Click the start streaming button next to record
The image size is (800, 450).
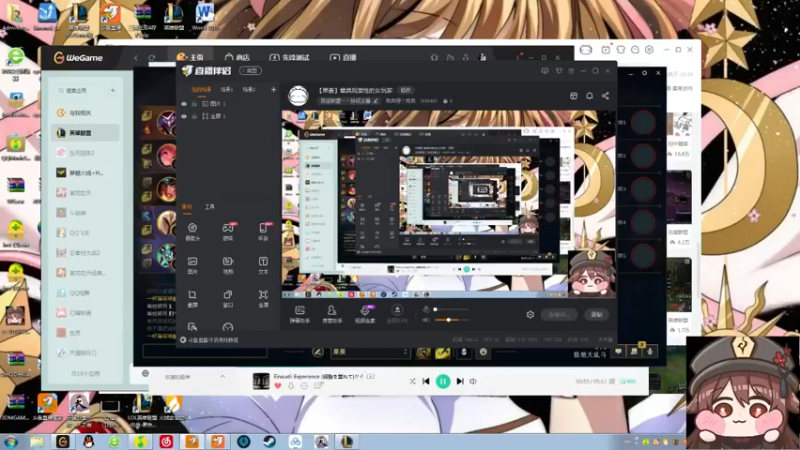point(559,314)
